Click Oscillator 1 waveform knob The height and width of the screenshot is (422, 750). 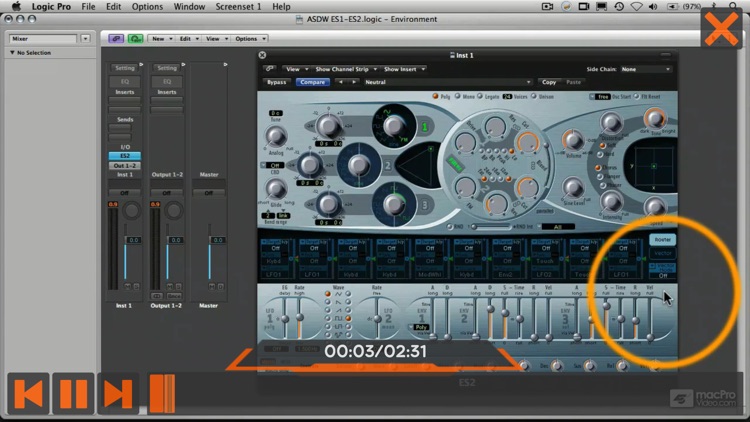pos(394,126)
